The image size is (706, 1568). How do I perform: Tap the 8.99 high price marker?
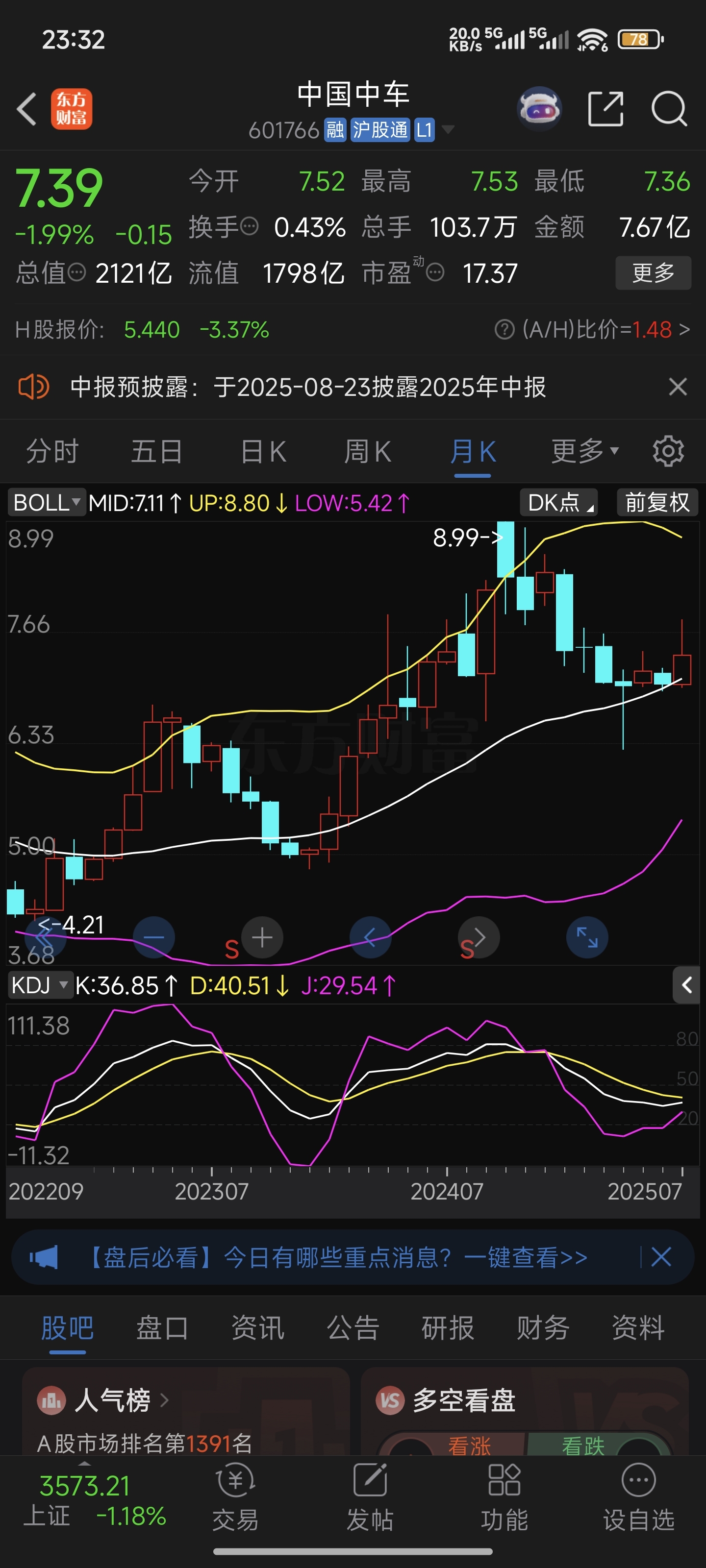tap(468, 538)
